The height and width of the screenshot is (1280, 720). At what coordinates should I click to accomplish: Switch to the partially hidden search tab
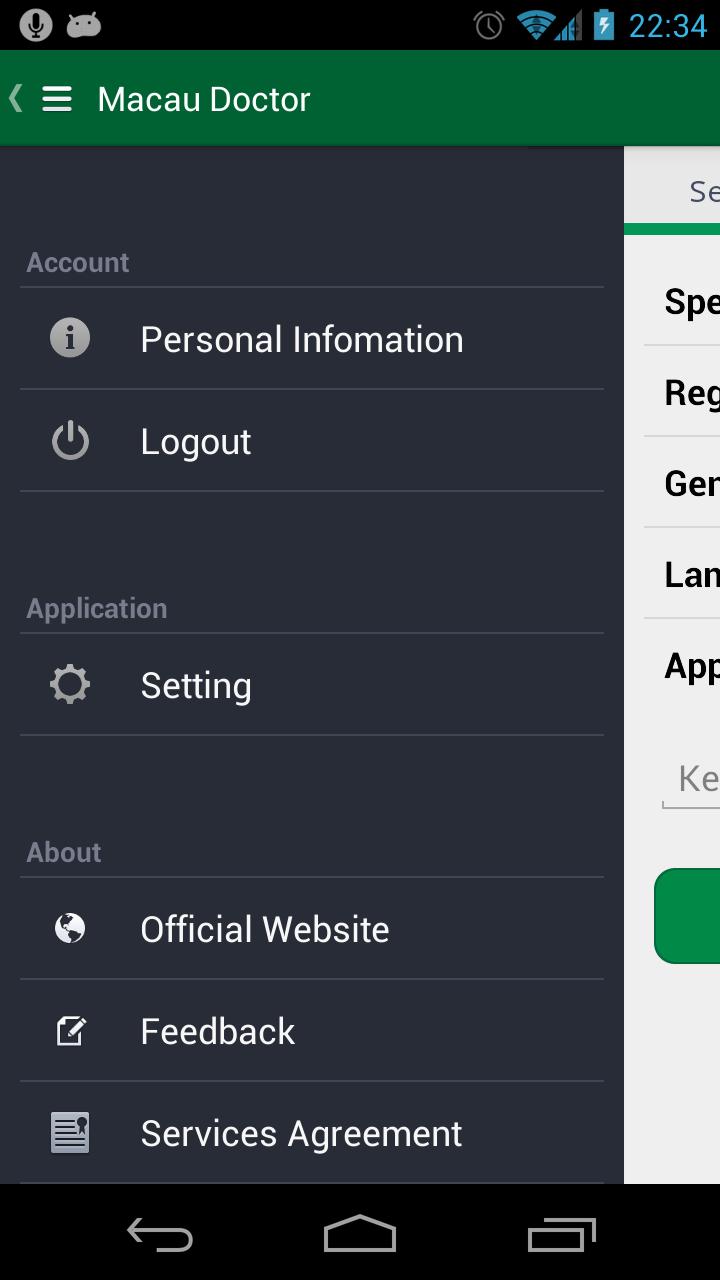[700, 191]
